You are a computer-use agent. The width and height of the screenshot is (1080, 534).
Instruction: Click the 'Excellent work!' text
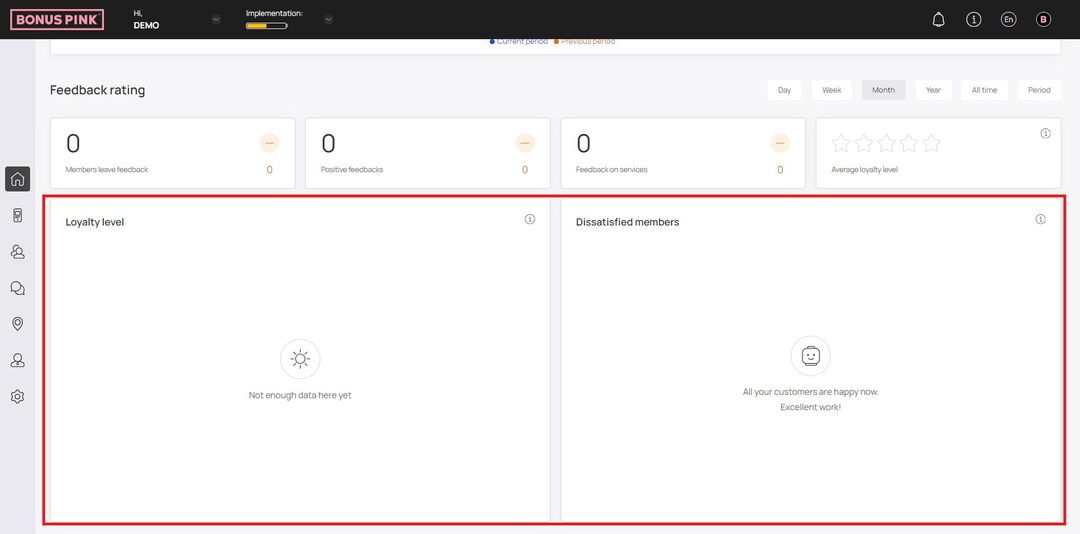pyautogui.click(x=811, y=407)
